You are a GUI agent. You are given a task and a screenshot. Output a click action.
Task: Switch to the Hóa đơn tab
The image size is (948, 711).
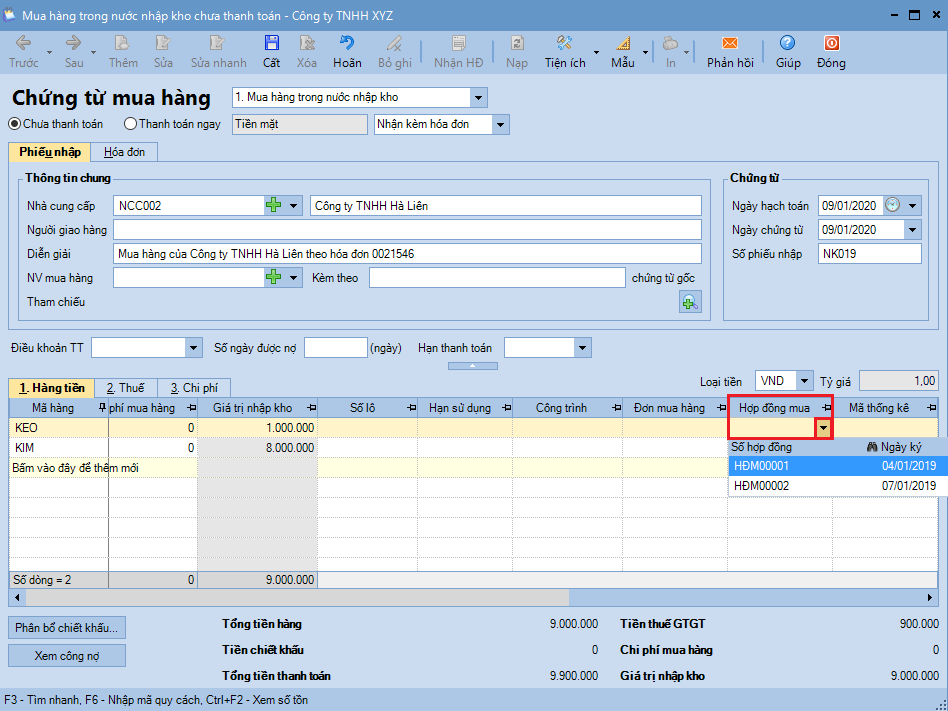pos(124,152)
